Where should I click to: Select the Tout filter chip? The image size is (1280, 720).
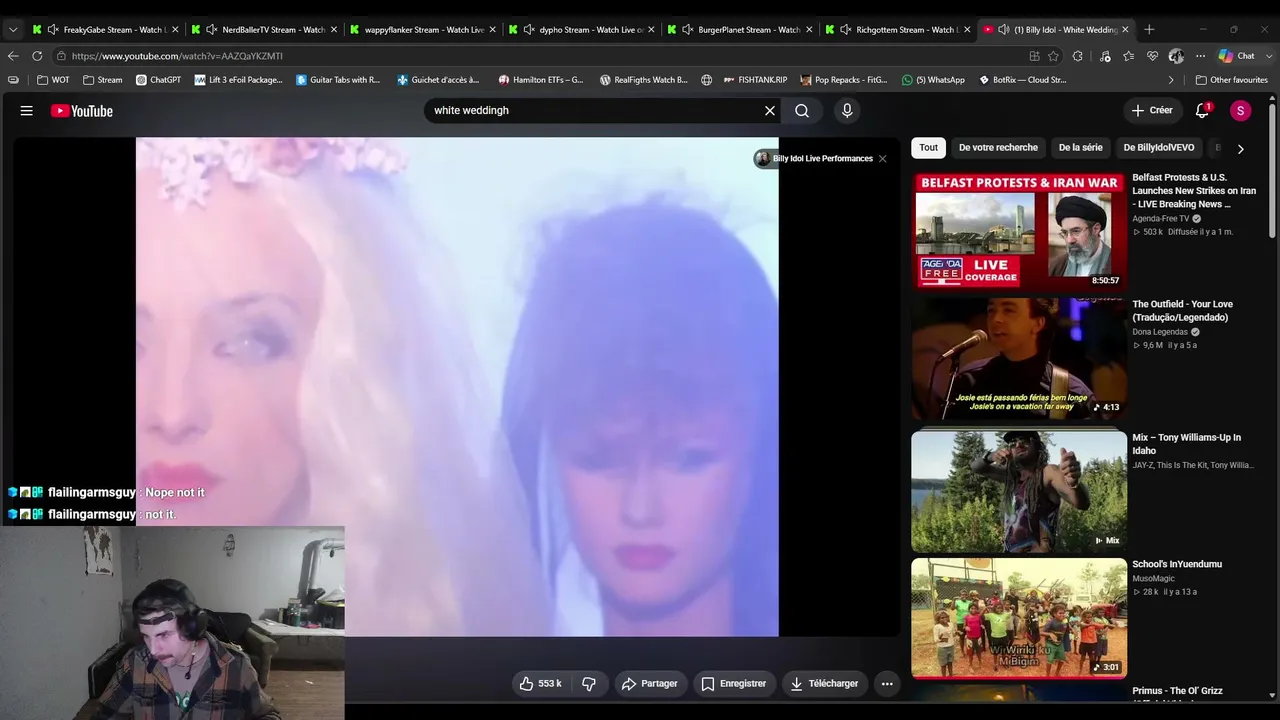[x=929, y=148]
